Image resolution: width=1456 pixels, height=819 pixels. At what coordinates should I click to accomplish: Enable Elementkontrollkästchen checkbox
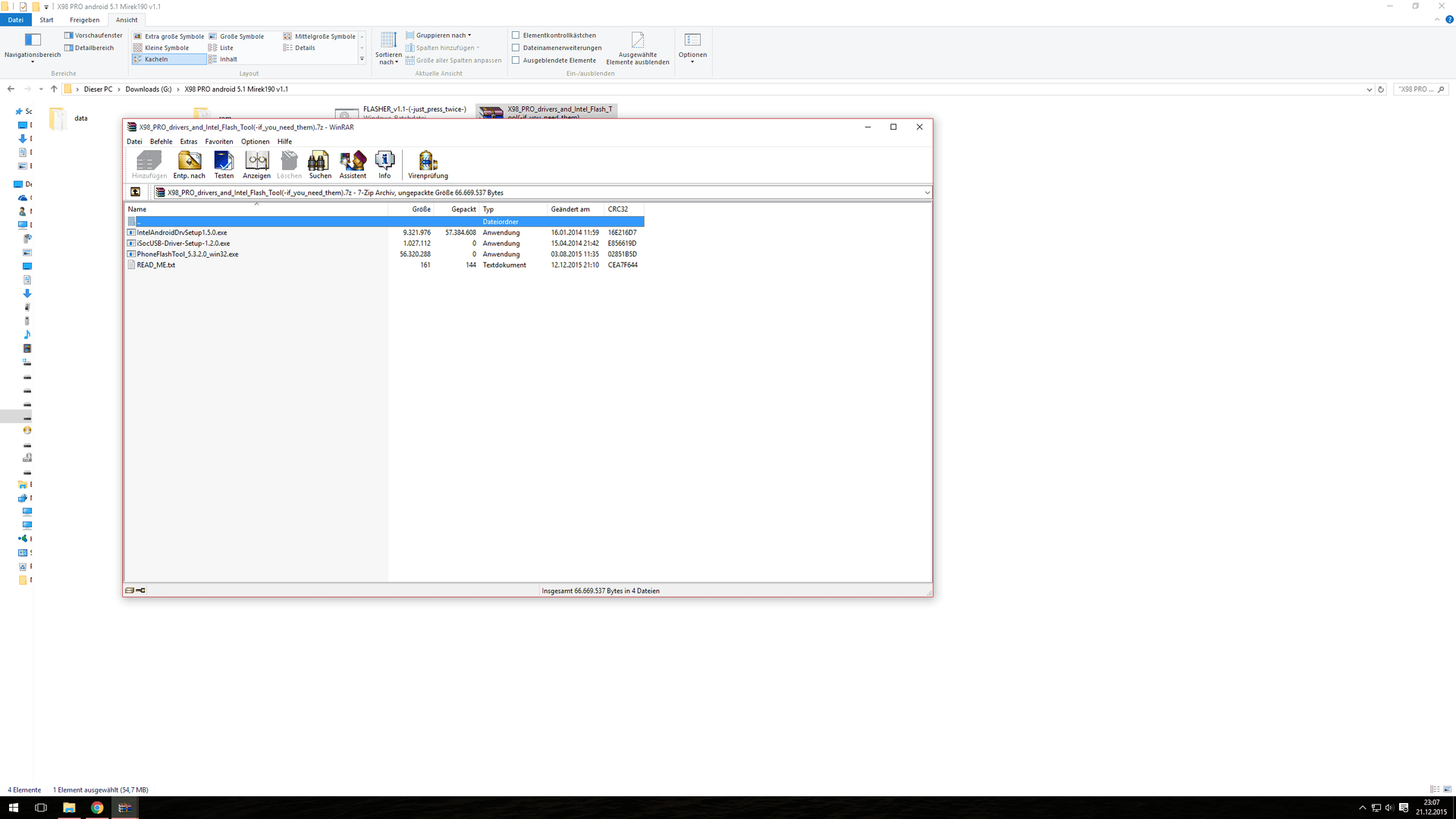coord(516,35)
